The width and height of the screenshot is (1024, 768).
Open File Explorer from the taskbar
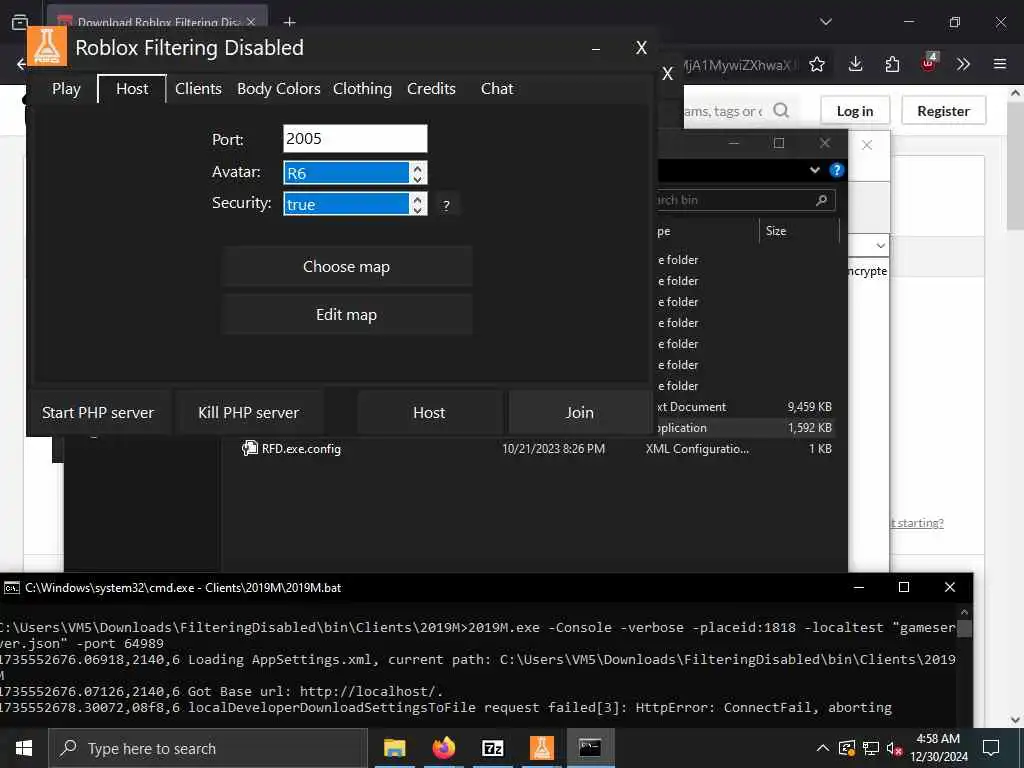click(394, 748)
